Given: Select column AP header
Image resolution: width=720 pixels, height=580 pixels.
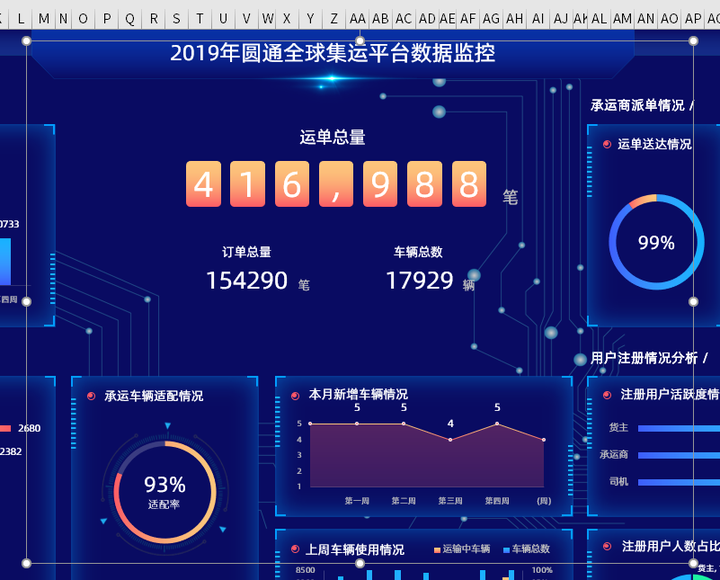Looking at the screenshot, I should (x=693, y=19).
